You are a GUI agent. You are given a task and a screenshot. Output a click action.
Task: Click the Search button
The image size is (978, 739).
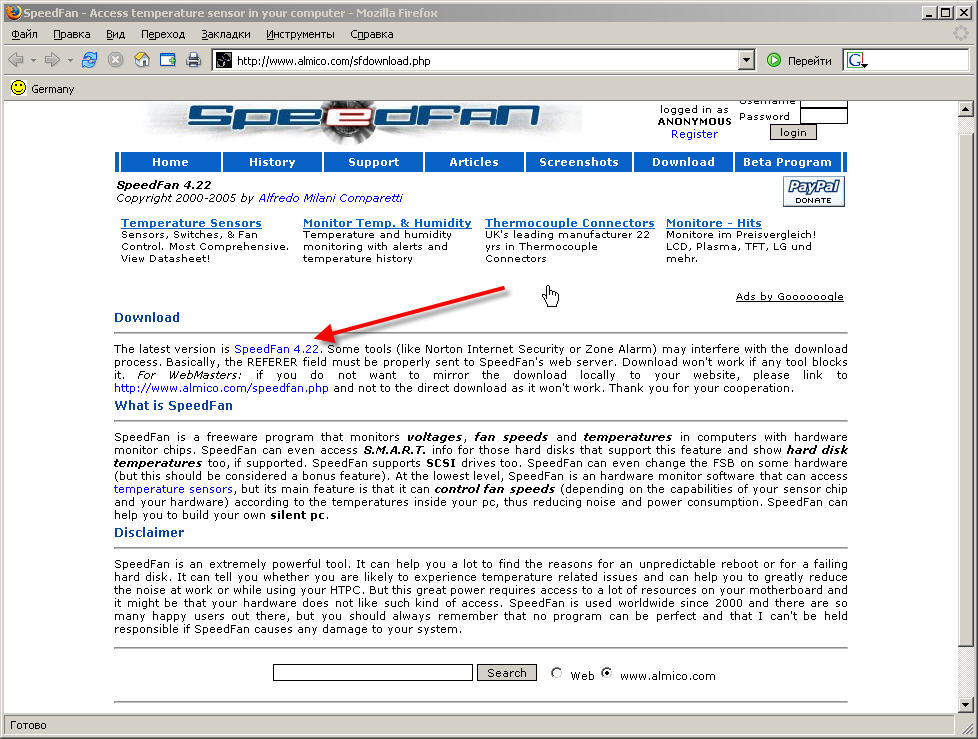tap(506, 672)
